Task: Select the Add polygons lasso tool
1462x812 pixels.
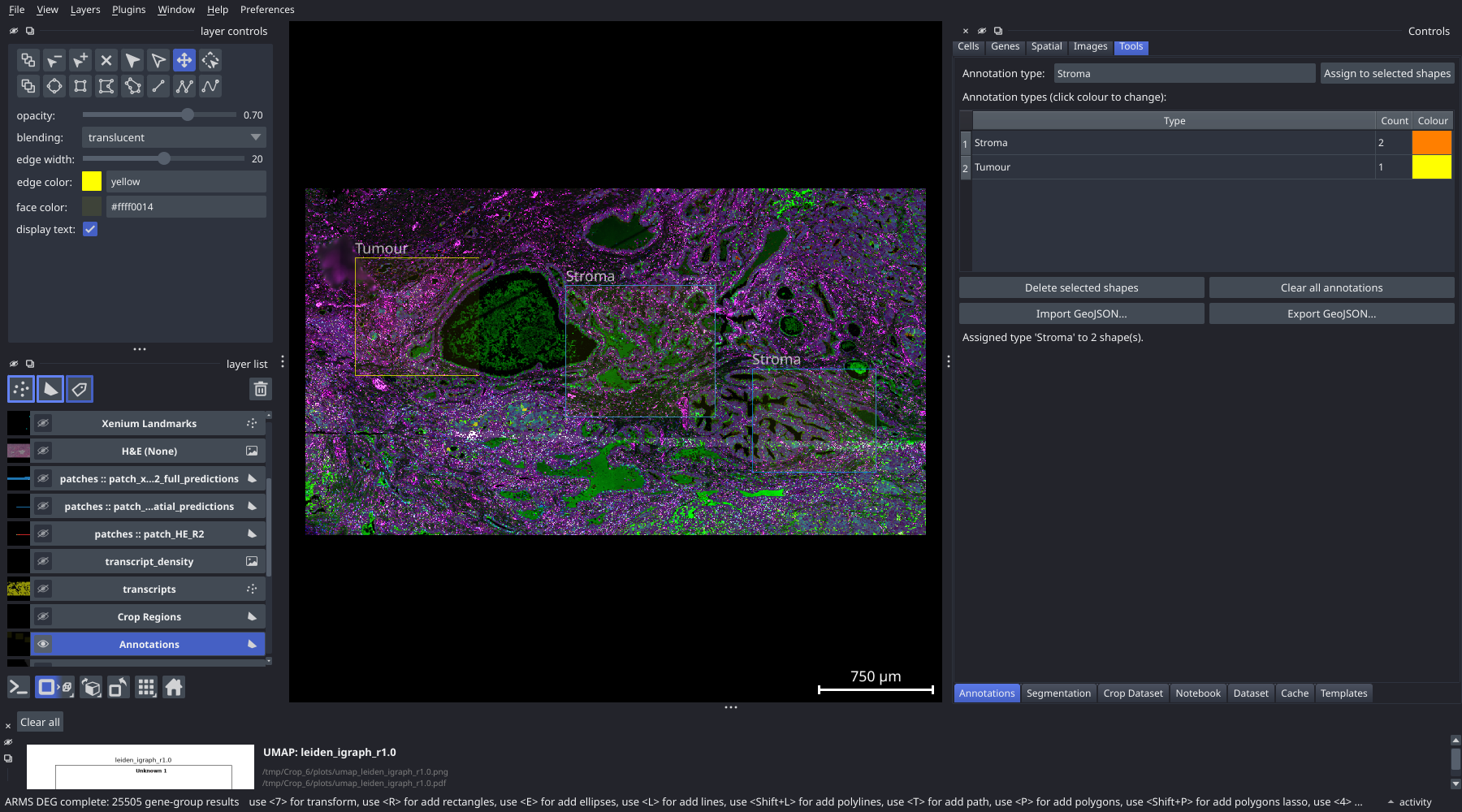Action: (132, 86)
